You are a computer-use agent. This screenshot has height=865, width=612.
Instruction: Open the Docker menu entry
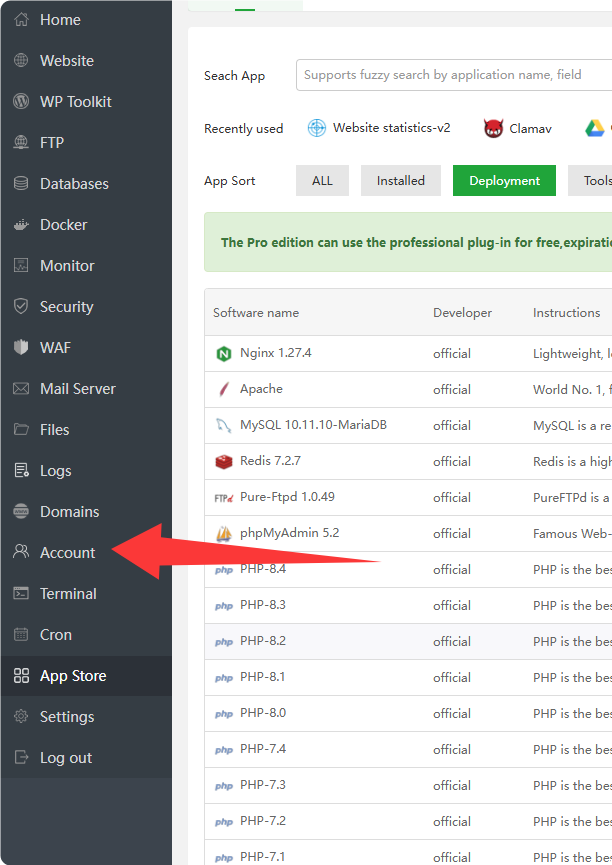coord(86,225)
